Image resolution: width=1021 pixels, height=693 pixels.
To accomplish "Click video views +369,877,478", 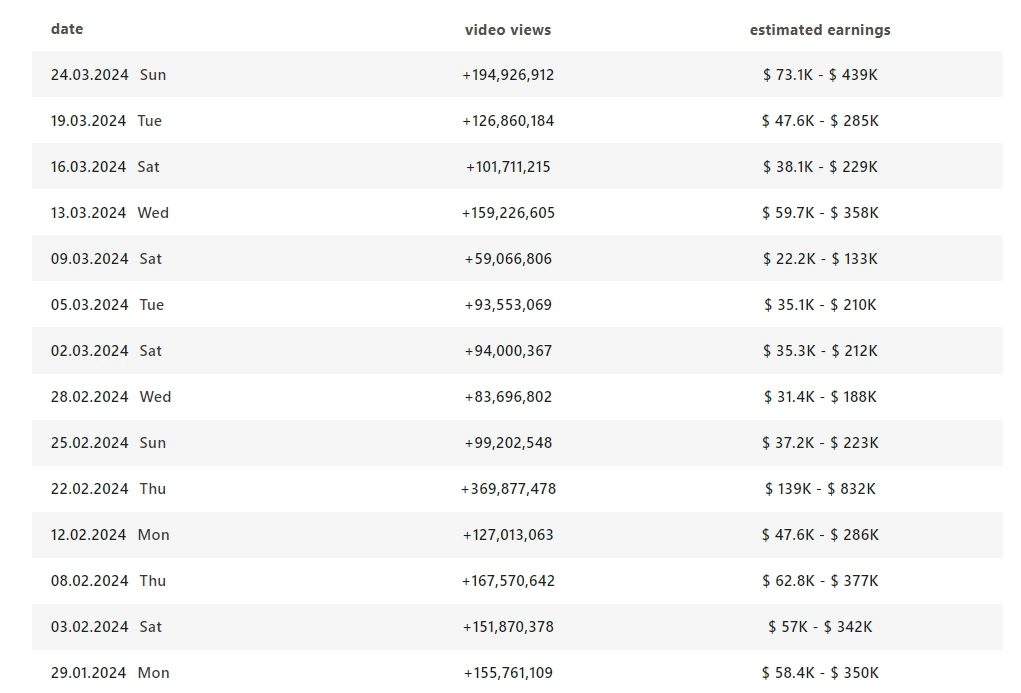I will pos(508,489).
